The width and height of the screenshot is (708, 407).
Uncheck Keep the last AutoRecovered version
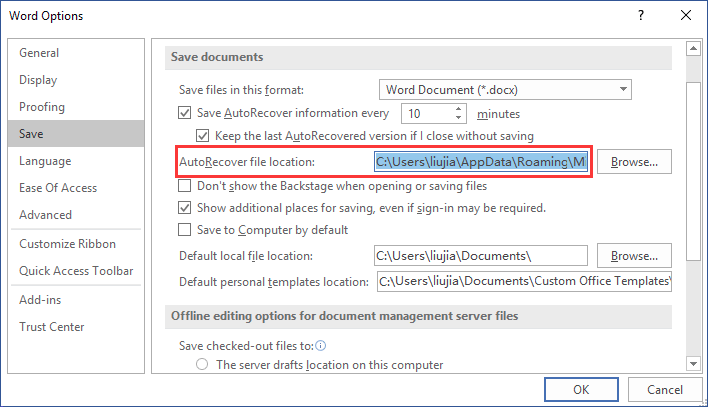pyautogui.click(x=204, y=136)
